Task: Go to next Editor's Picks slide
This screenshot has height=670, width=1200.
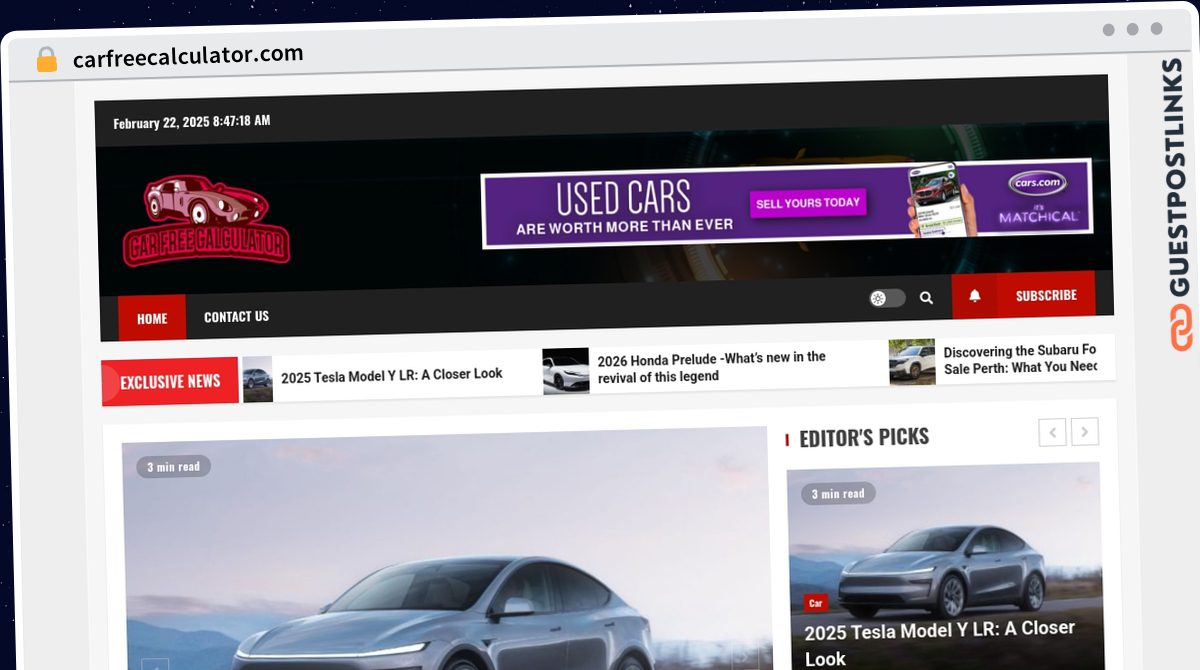Action: click(x=1085, y=432)
